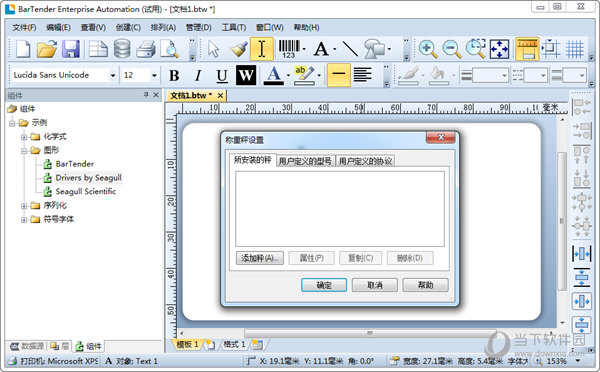Expand the 符号字体 folder
This screenshot has width=600, height=372.
[x=24, y=220]
